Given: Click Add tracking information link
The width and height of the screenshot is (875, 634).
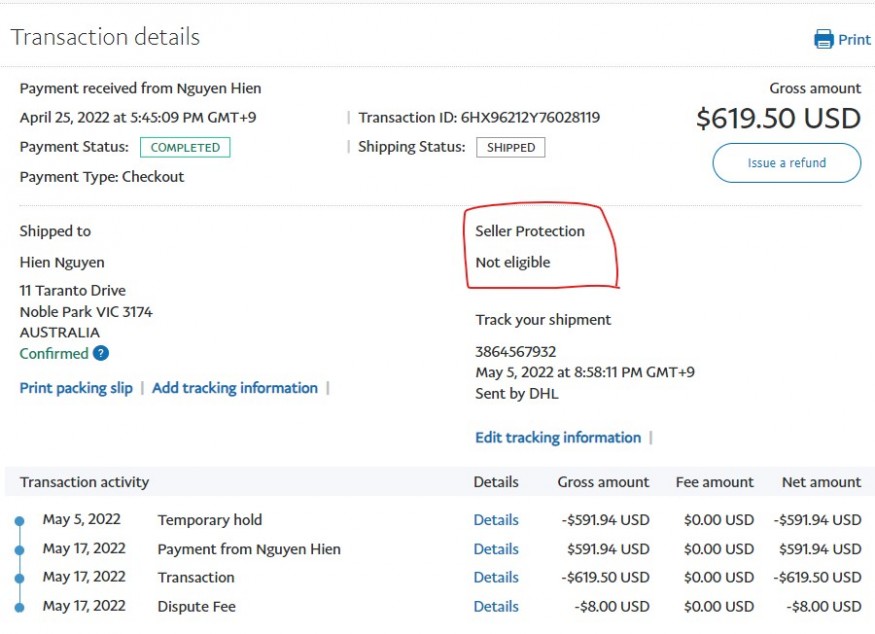Looking at the screenshot, I should point(235,388).
